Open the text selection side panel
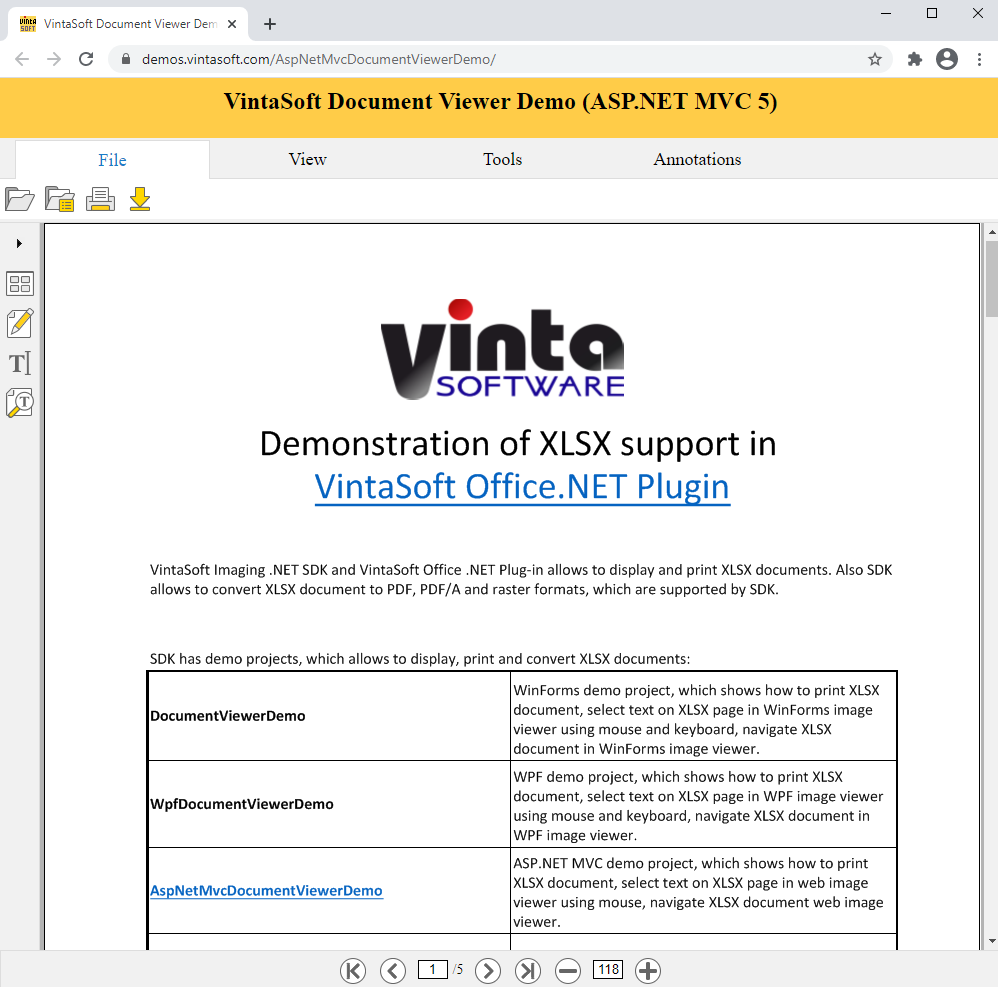This screenshot has width=998, height=987. [x=20, y=363]
